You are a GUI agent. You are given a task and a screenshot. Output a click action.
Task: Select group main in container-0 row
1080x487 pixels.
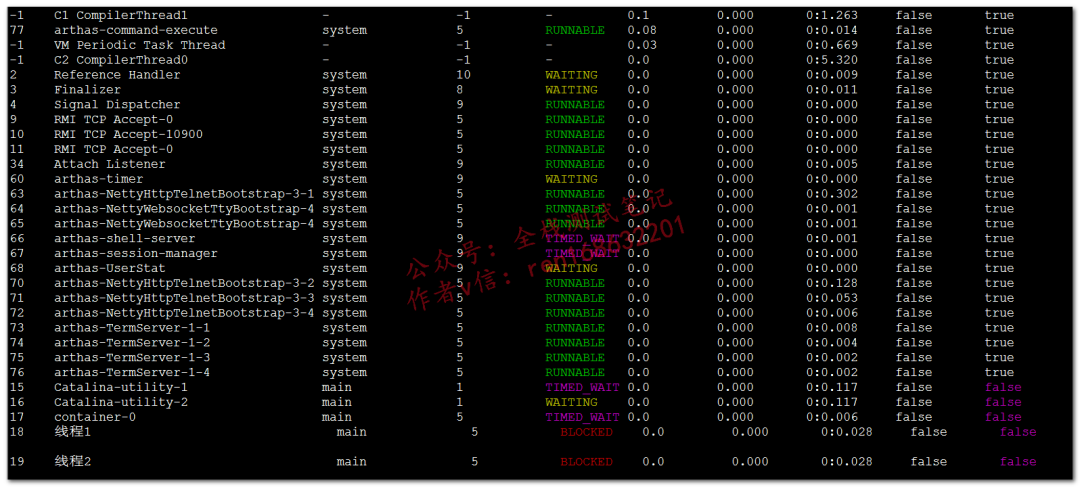click(x=337, y=417)
